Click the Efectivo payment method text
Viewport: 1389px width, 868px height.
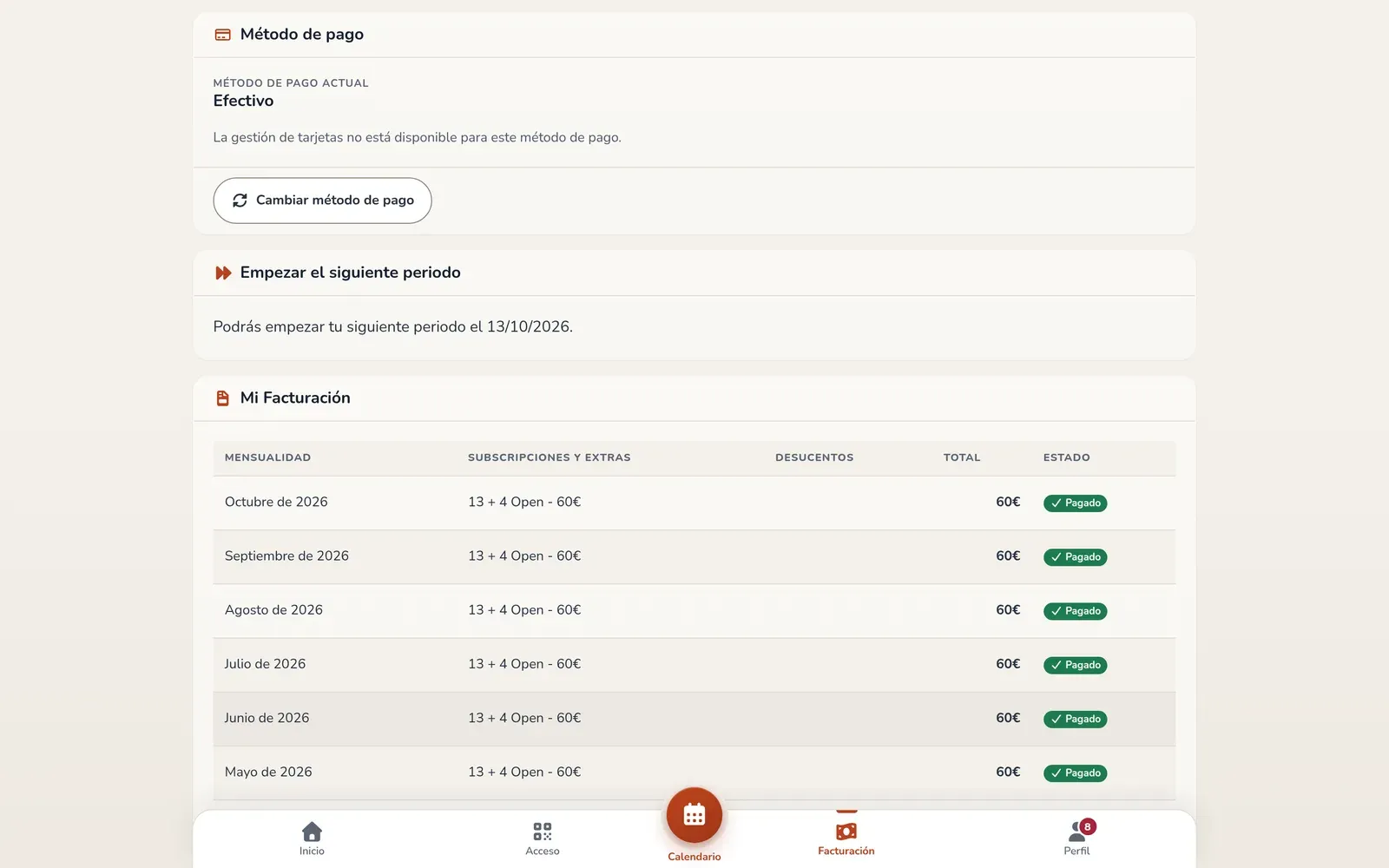coord(243,101)
